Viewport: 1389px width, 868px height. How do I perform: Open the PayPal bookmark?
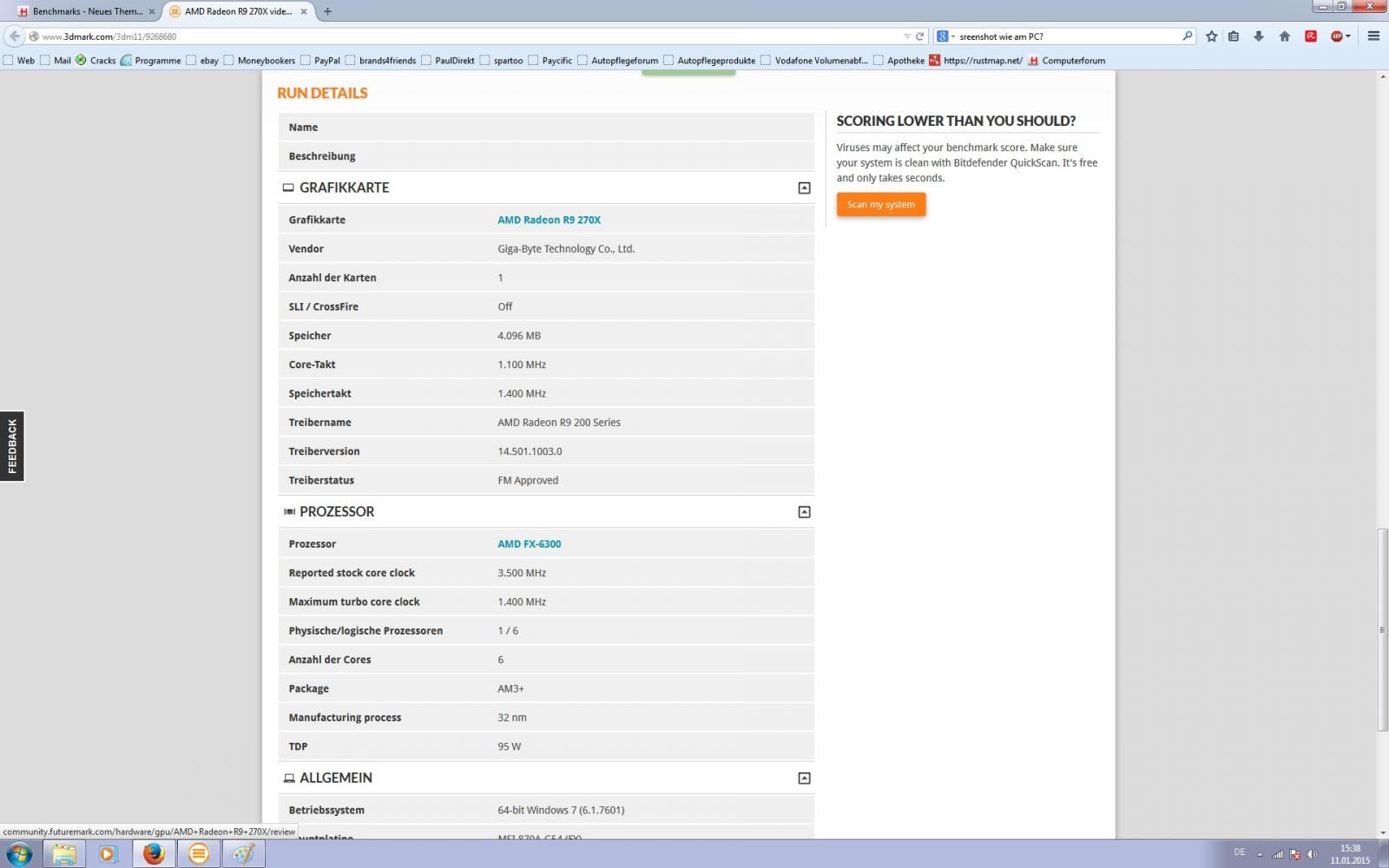point(320,61)
